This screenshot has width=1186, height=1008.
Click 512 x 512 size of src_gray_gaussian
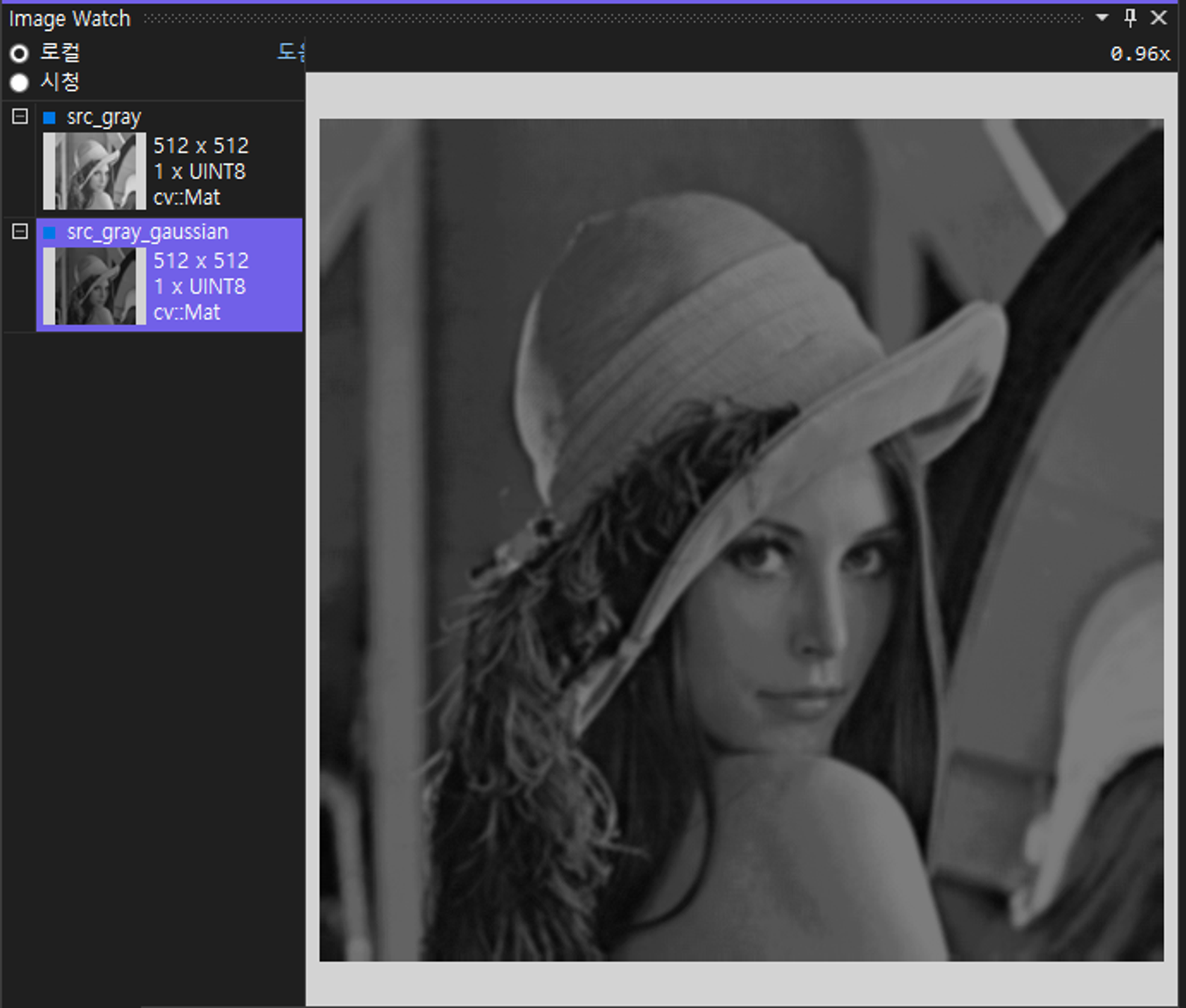click(x=201, y=261)
